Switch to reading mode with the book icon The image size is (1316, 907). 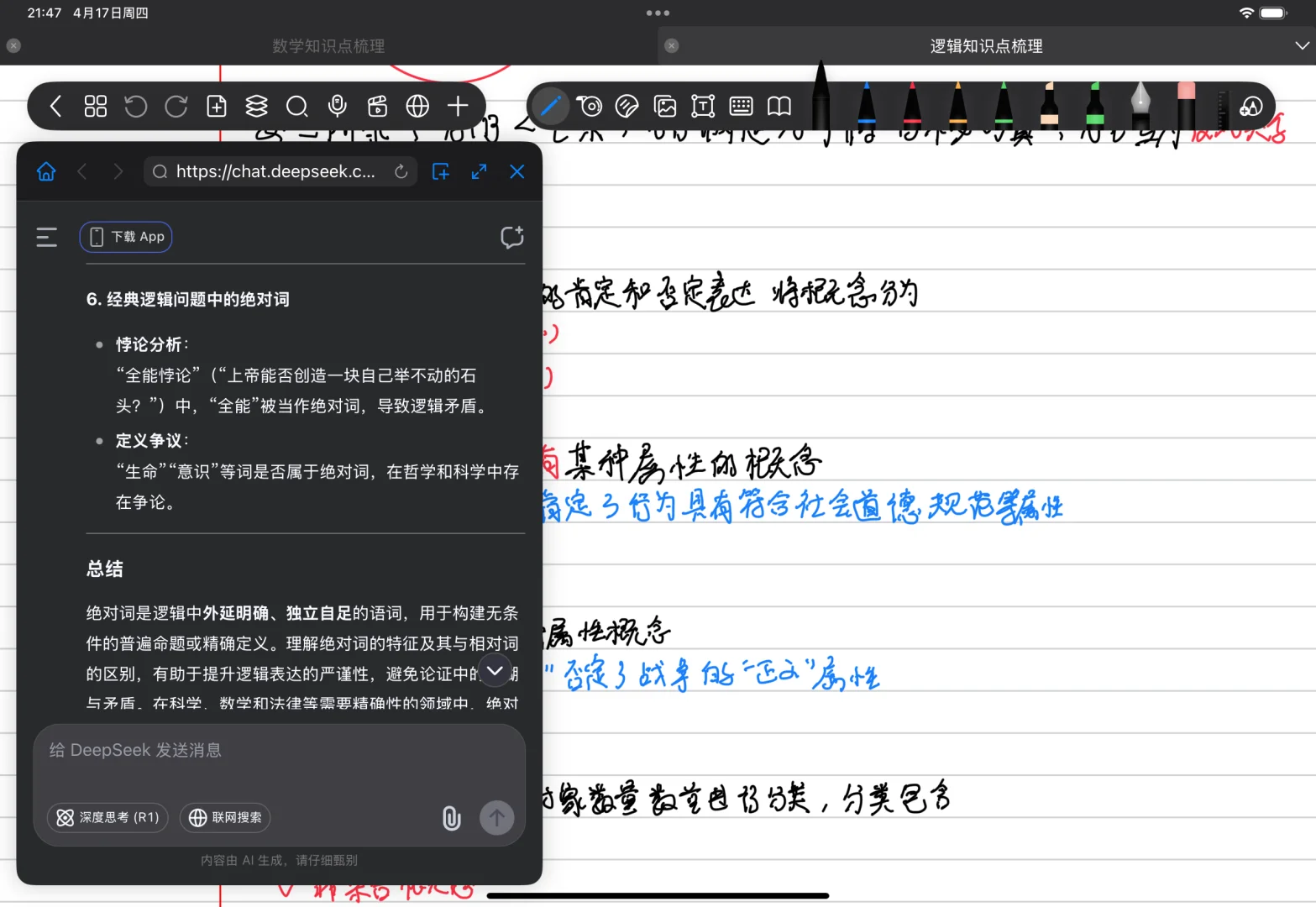(778, 106)
